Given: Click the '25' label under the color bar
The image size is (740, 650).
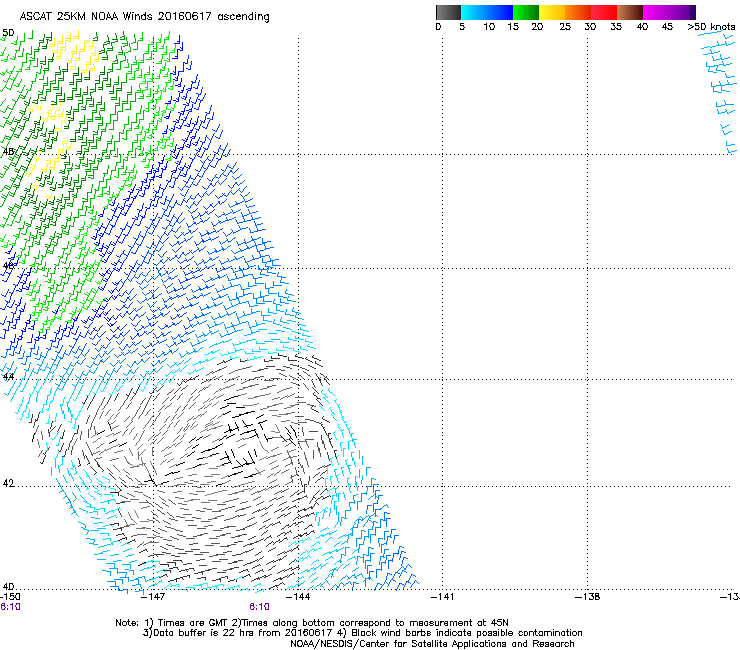Looking at the screenshot, I should coord(565,27).
